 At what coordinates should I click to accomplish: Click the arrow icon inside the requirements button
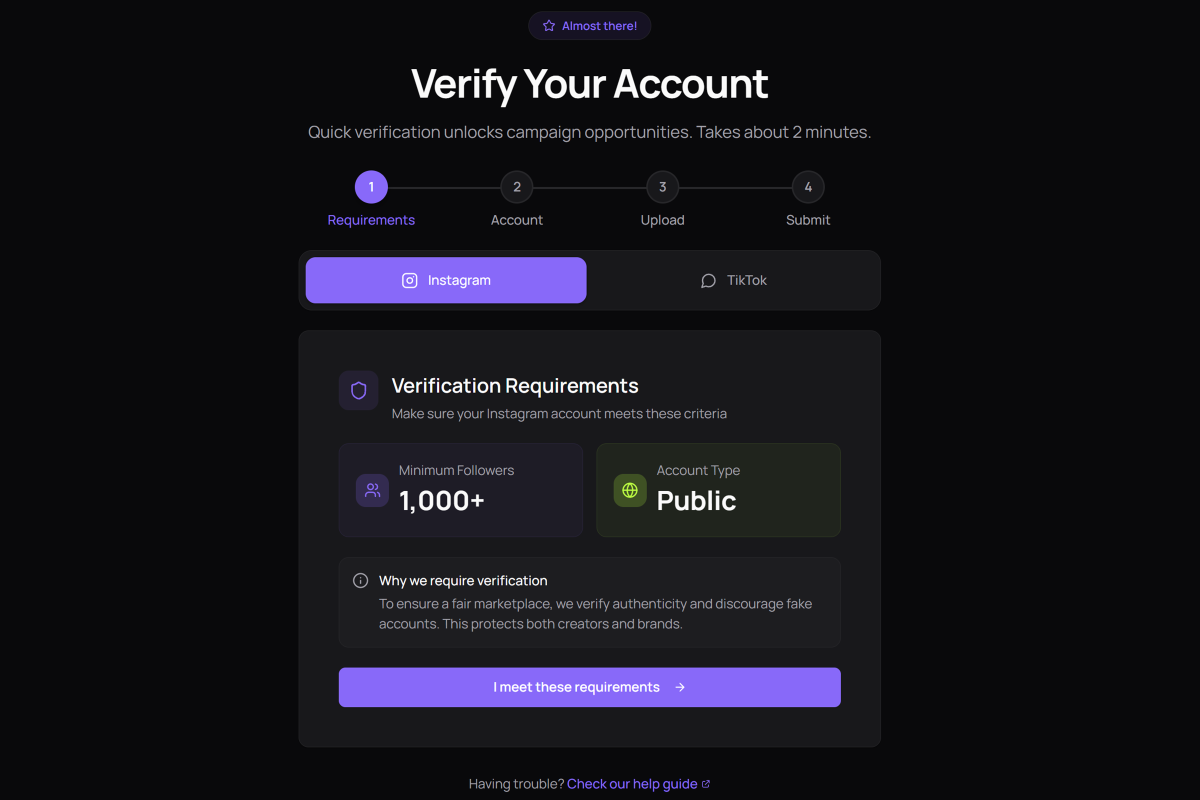(679, 687)
